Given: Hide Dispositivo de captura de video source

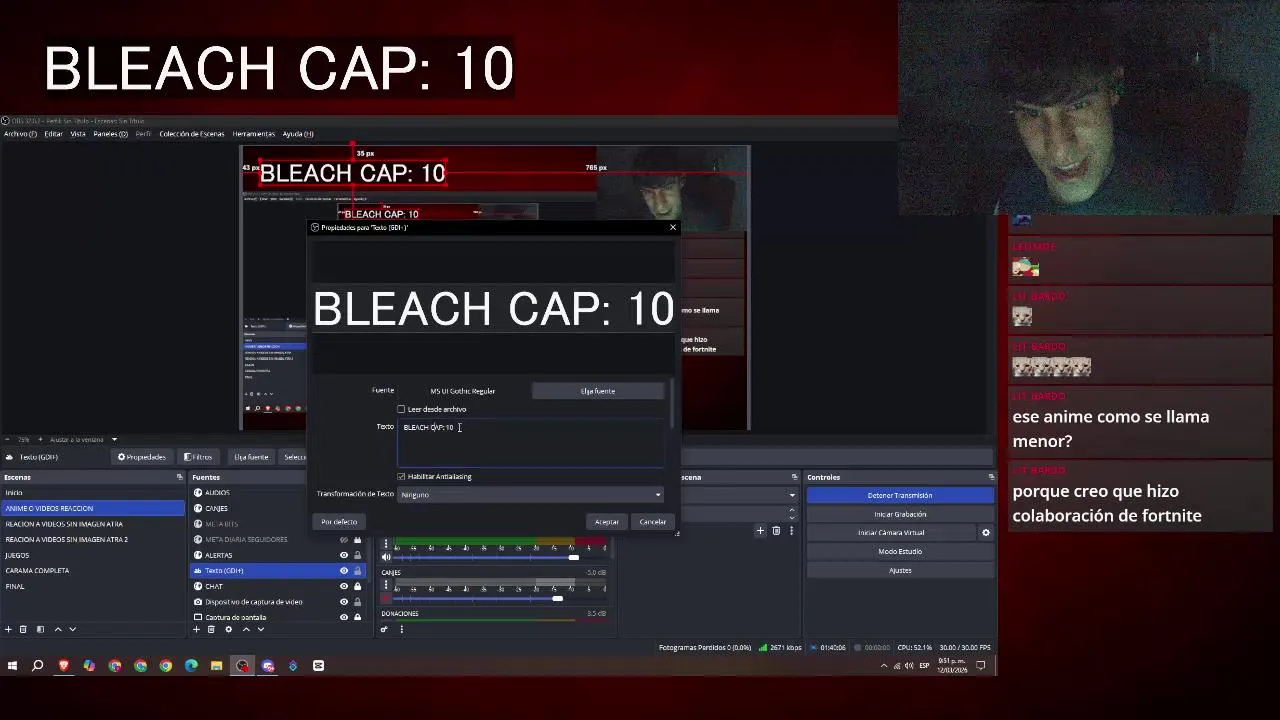Looking at the screenshot, I should [x=343, y=602].
